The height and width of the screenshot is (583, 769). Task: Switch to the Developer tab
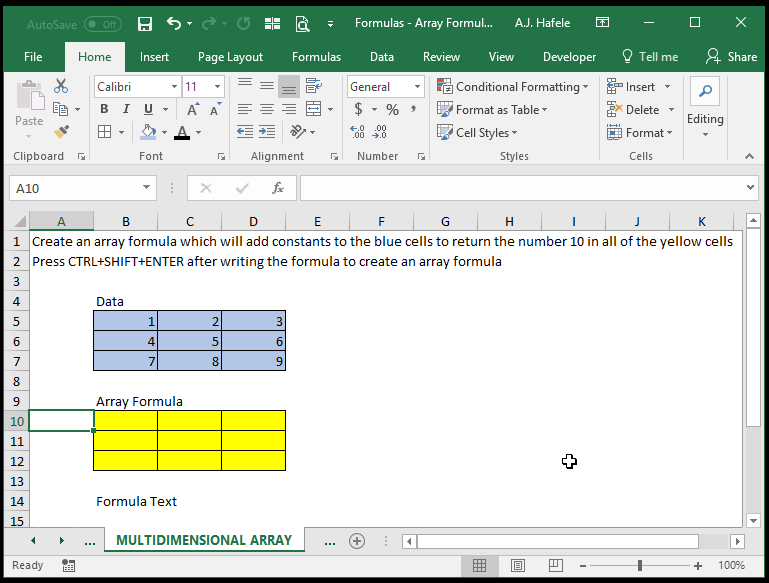tap(569, 57)
